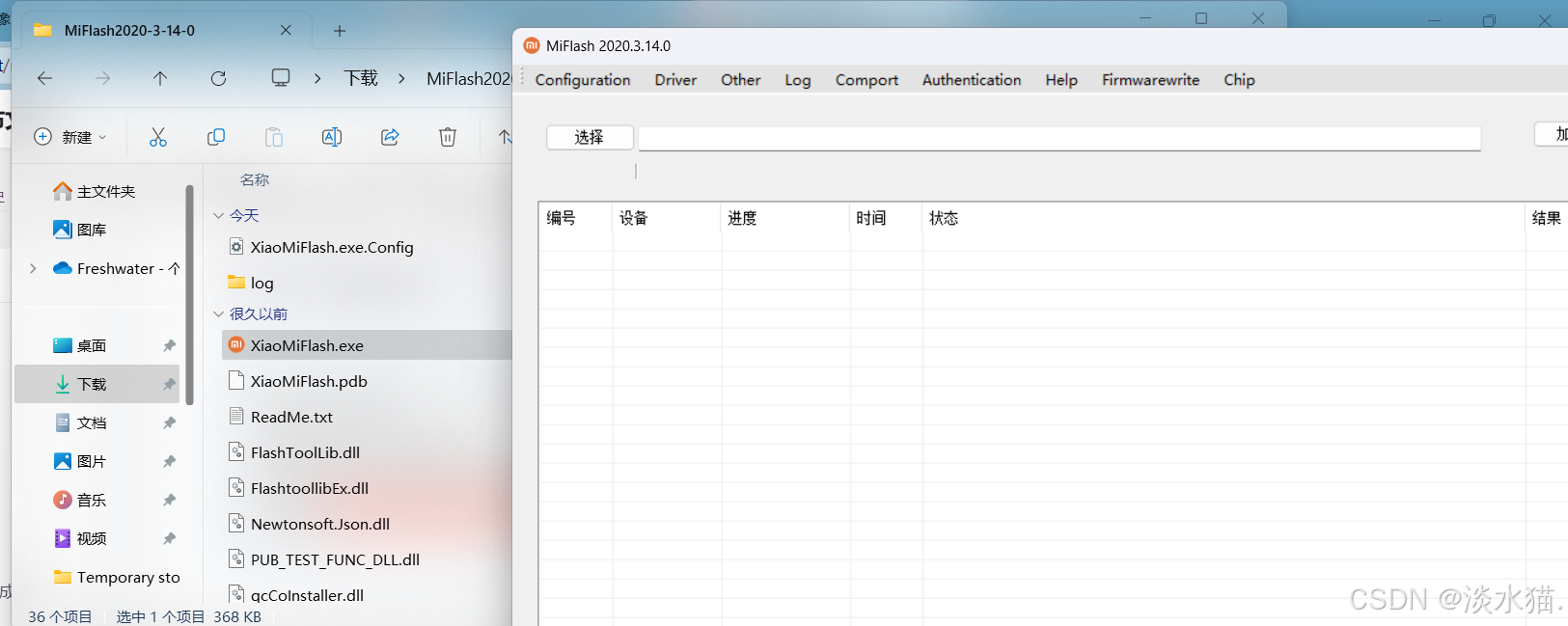Select 图片 in navigation pane
The height and width of the screenshot is (626, 1568).
click(80, 461)
